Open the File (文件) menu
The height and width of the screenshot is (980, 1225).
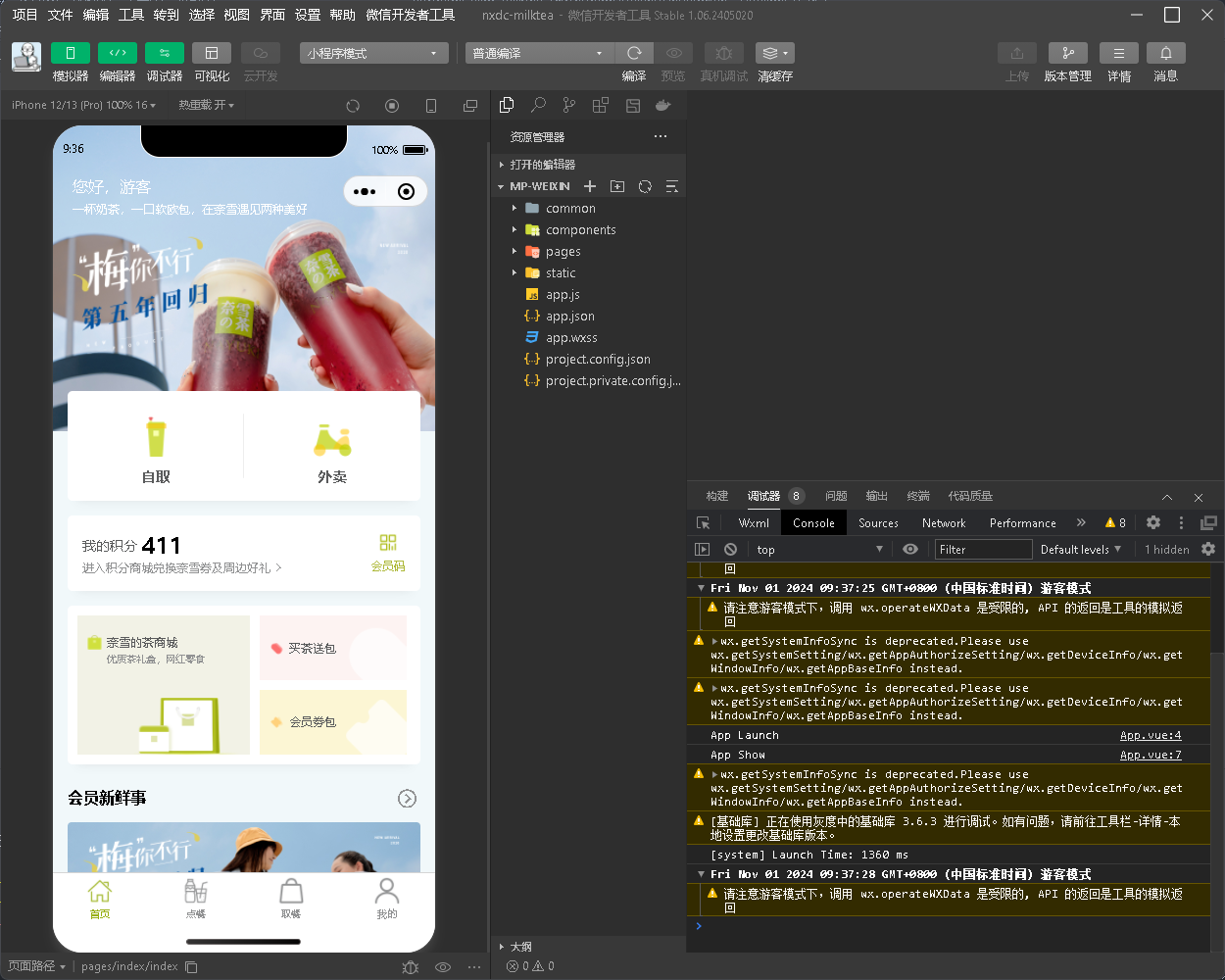pyautogui.click(x=60, y=15)
